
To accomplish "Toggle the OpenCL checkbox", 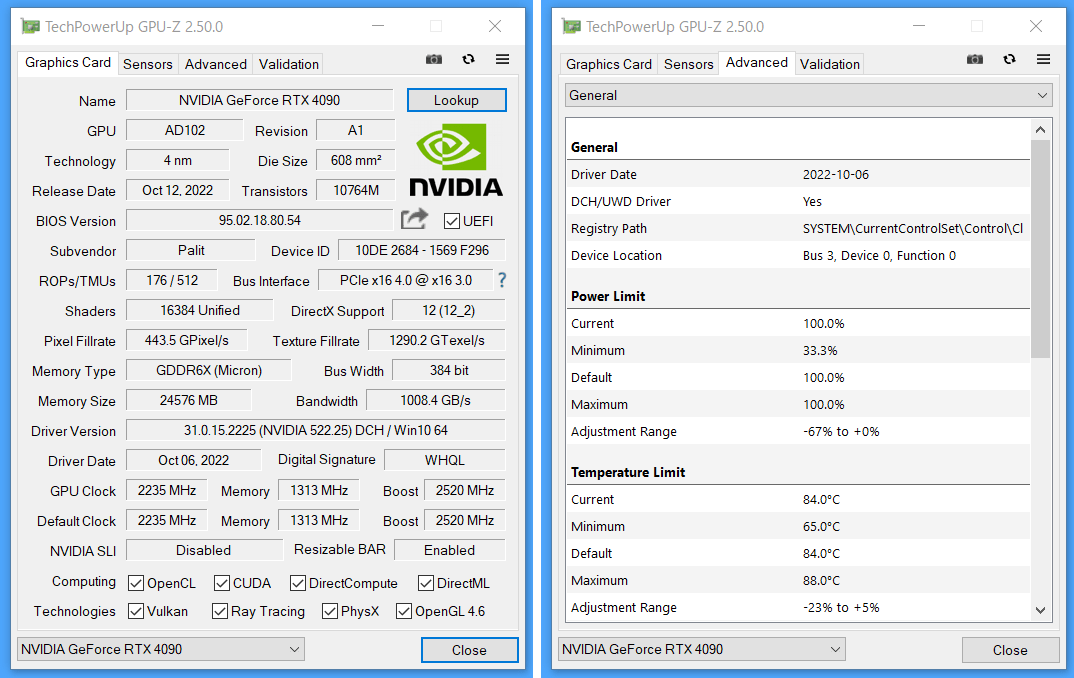I will [x=136, y=583].
